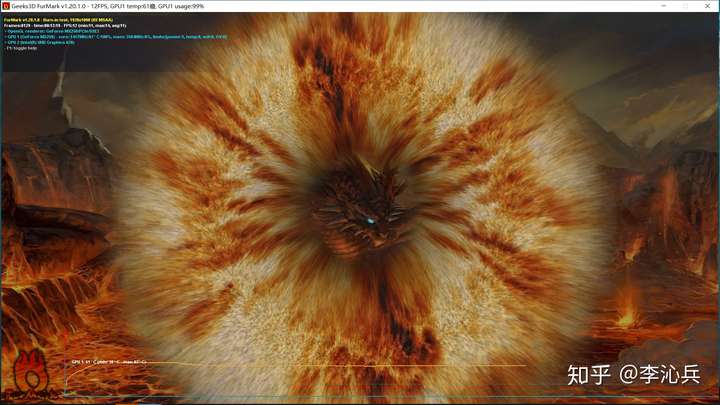Click the GPU 2 UHD Graphics overlay line

coord(39,42)
